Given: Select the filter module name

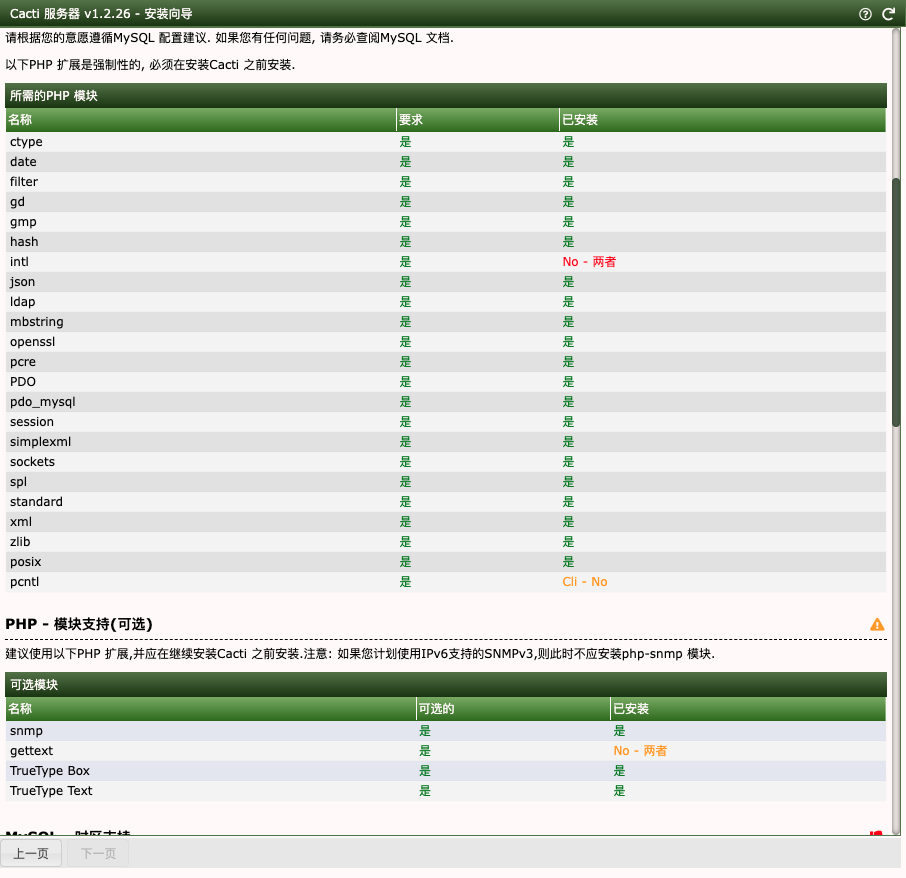Looking at the screenshot, I should point(24,182).
